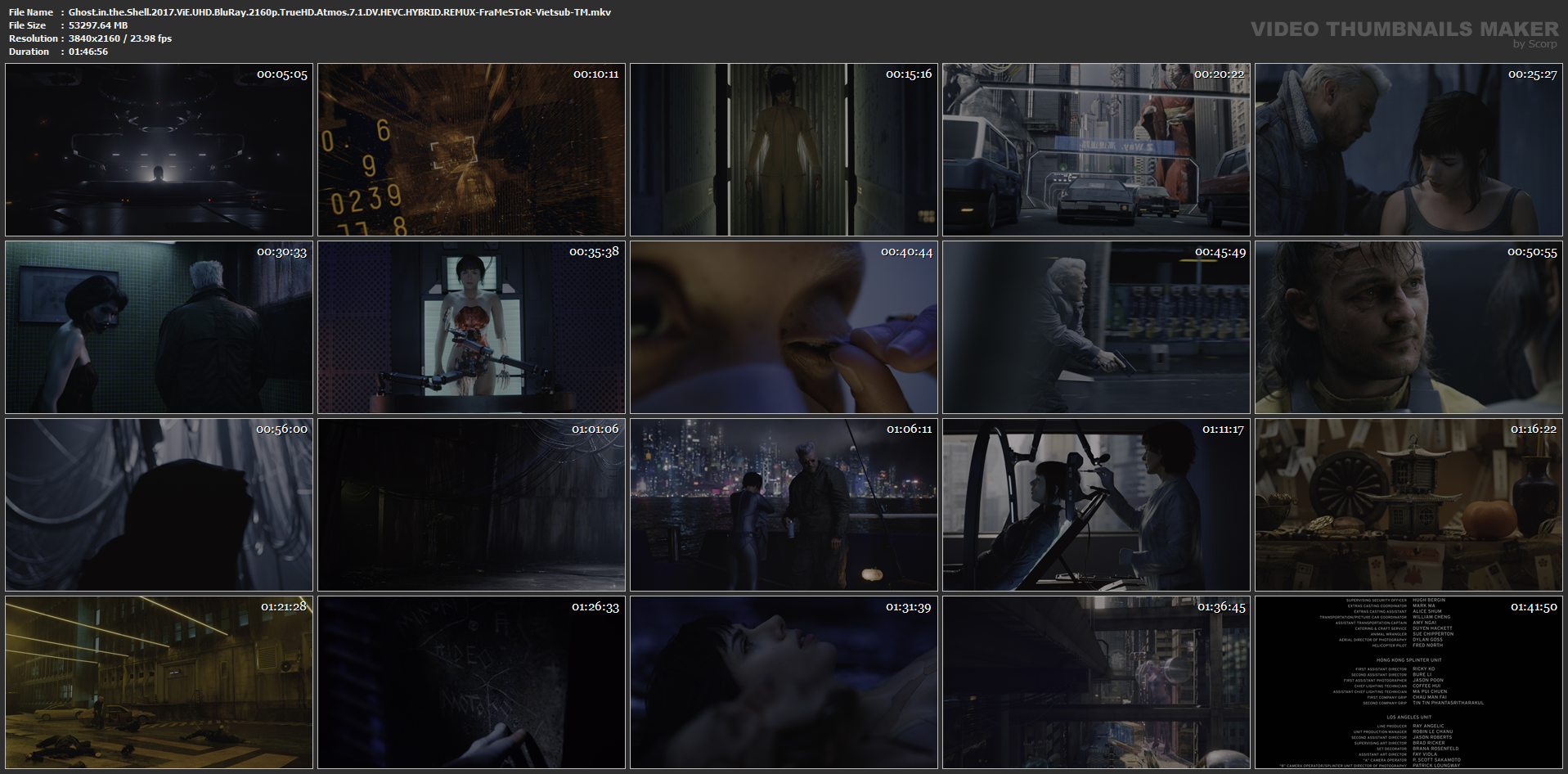The image size is (1568, 774).
Task: Select the thumbnail at 00:15:16
Action: pyautogui.click(x=784, y=150)
